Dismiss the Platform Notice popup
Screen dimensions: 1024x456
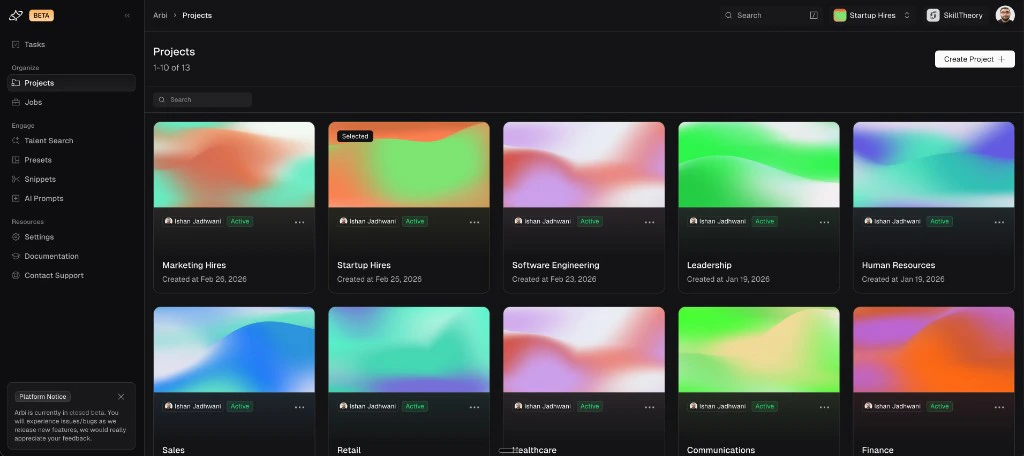click(121, 397)
